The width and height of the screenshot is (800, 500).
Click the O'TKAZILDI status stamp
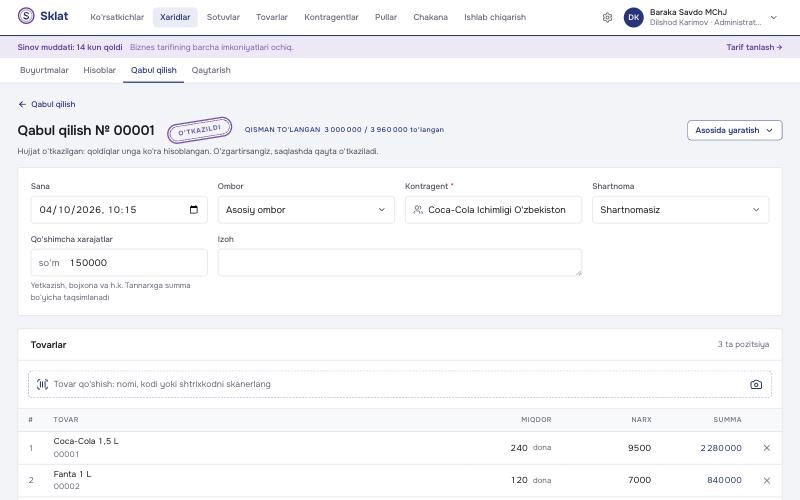(199, 130)
